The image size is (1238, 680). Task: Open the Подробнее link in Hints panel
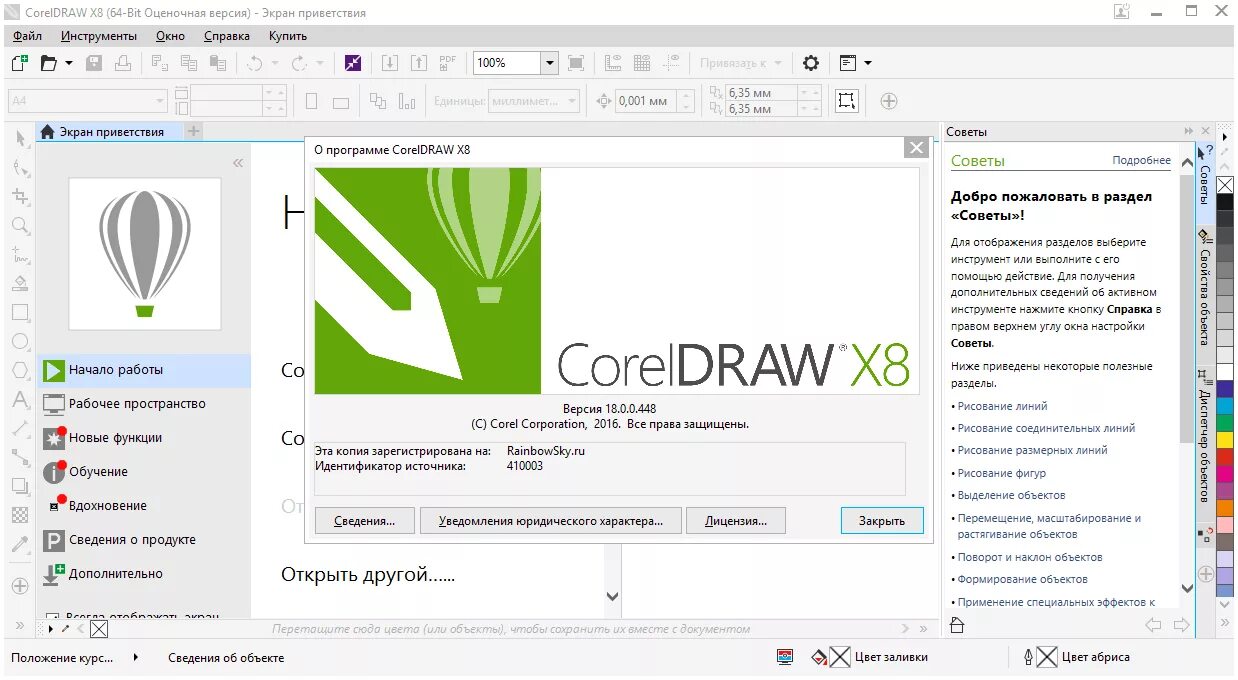tap(1141, 160)
